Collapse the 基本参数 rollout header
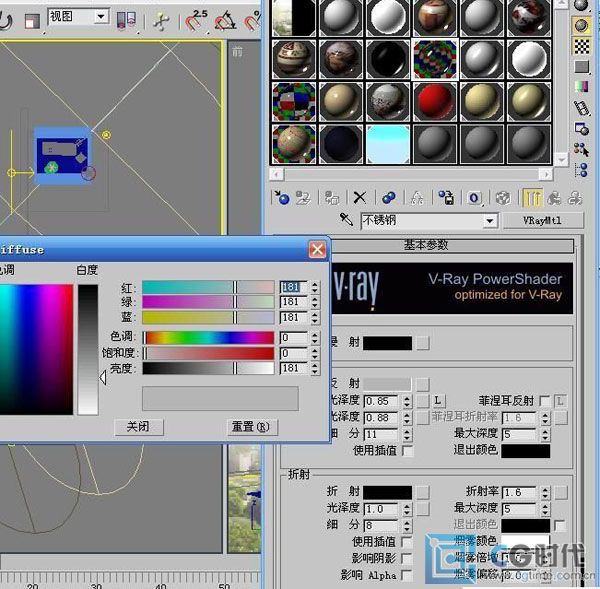The width and height of the screenshot is (600, 589). 426,245
